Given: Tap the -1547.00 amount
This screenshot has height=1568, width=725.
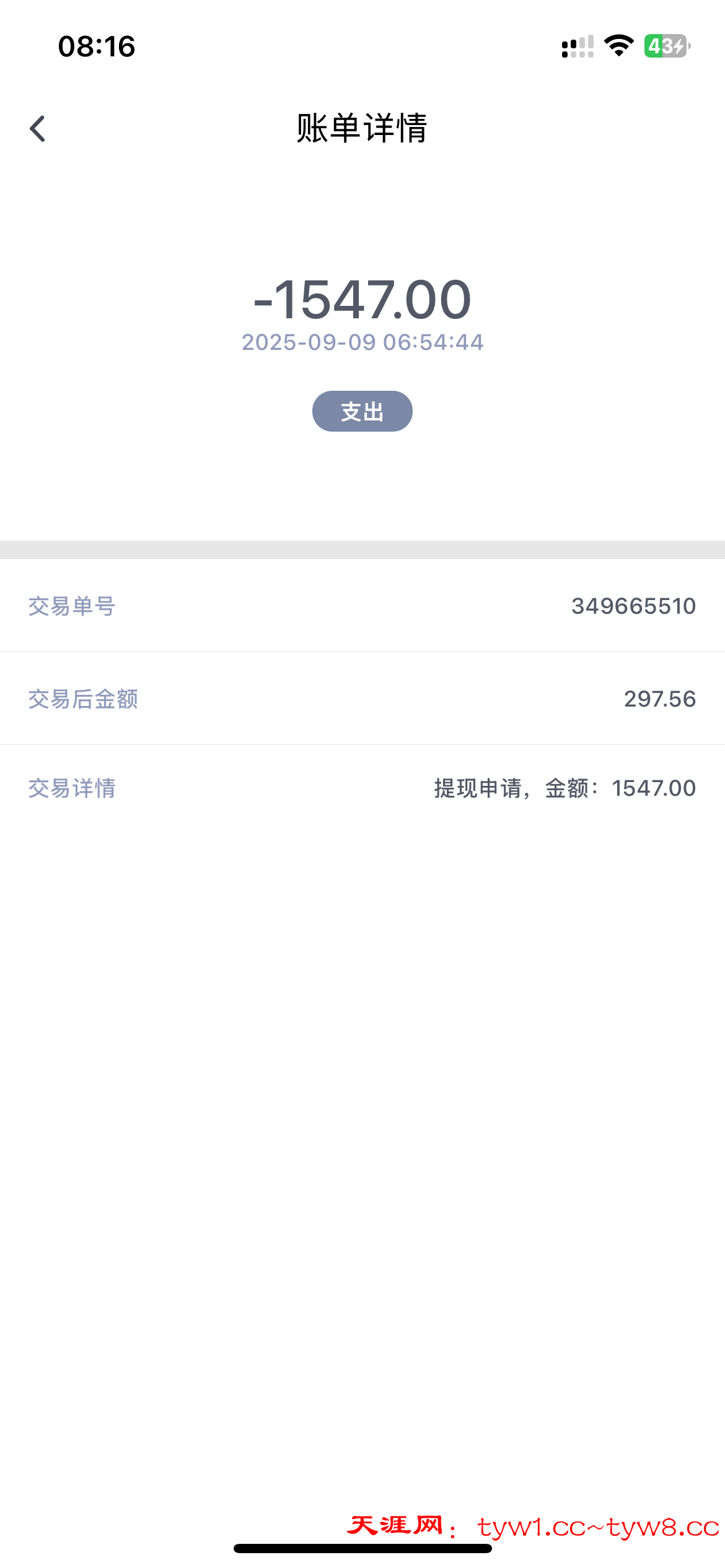Looking at the screenshot, I should pos(362,300).
